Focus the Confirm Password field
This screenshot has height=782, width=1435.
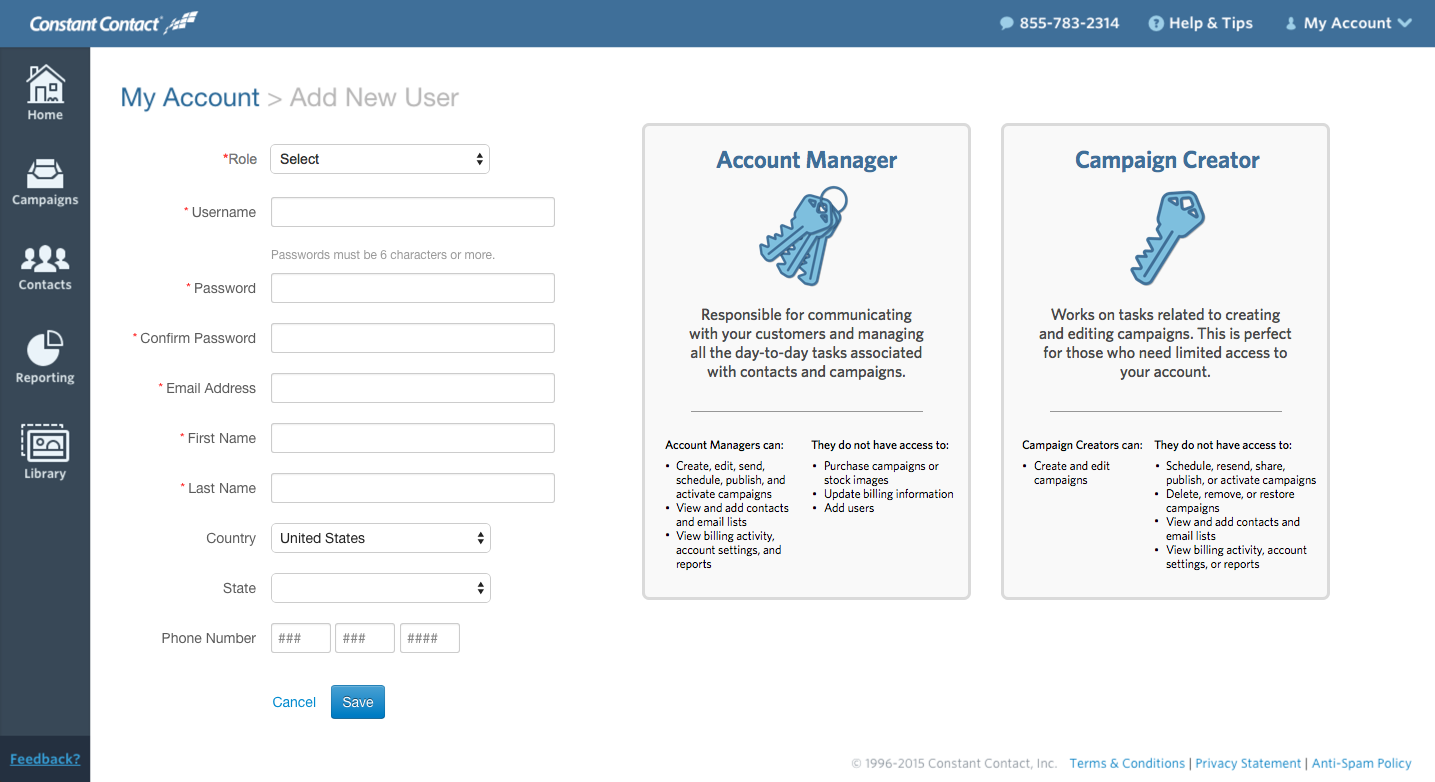tap(413, 338)
